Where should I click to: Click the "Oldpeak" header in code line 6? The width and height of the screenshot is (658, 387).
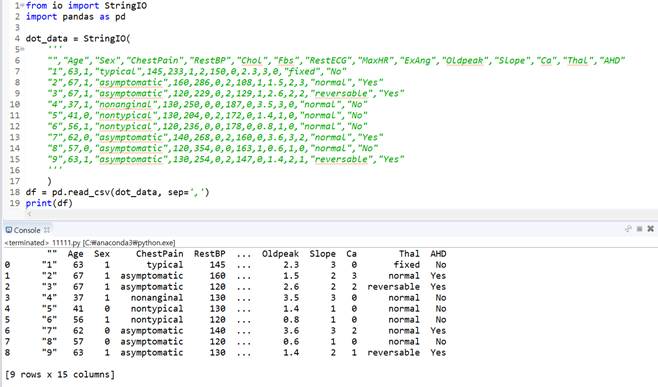pos(465,60)
